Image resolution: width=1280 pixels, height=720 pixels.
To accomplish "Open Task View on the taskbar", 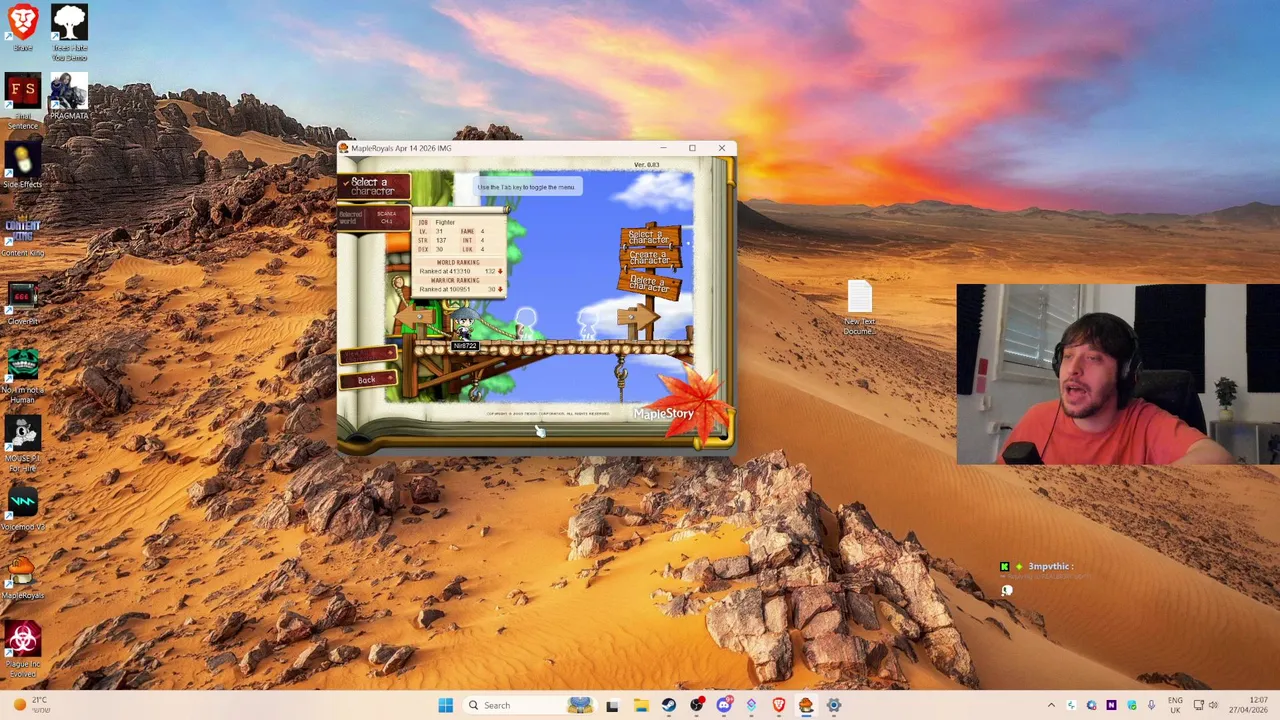I will click(x=612, y=705).
